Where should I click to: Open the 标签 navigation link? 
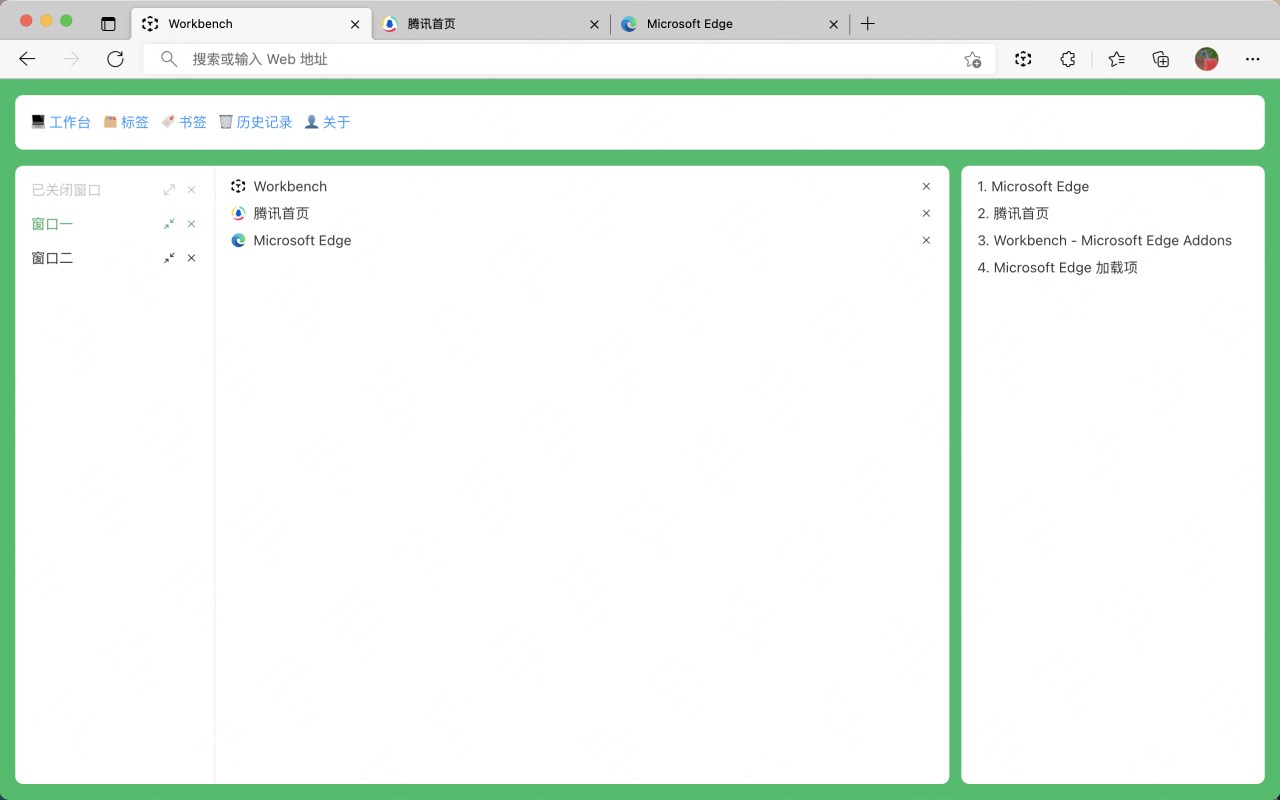tap(126, 122)
